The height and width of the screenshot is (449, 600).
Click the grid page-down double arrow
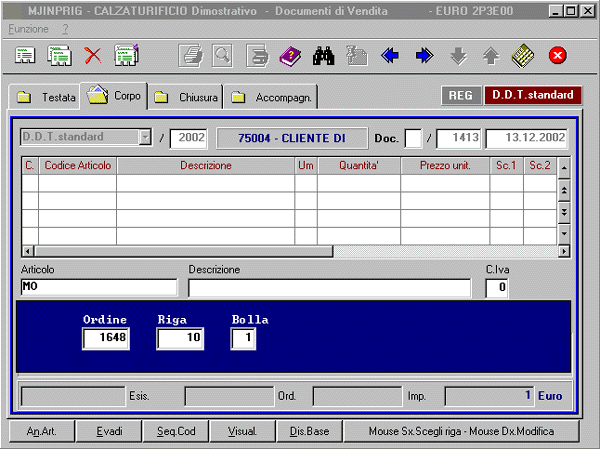click(564, 212)
